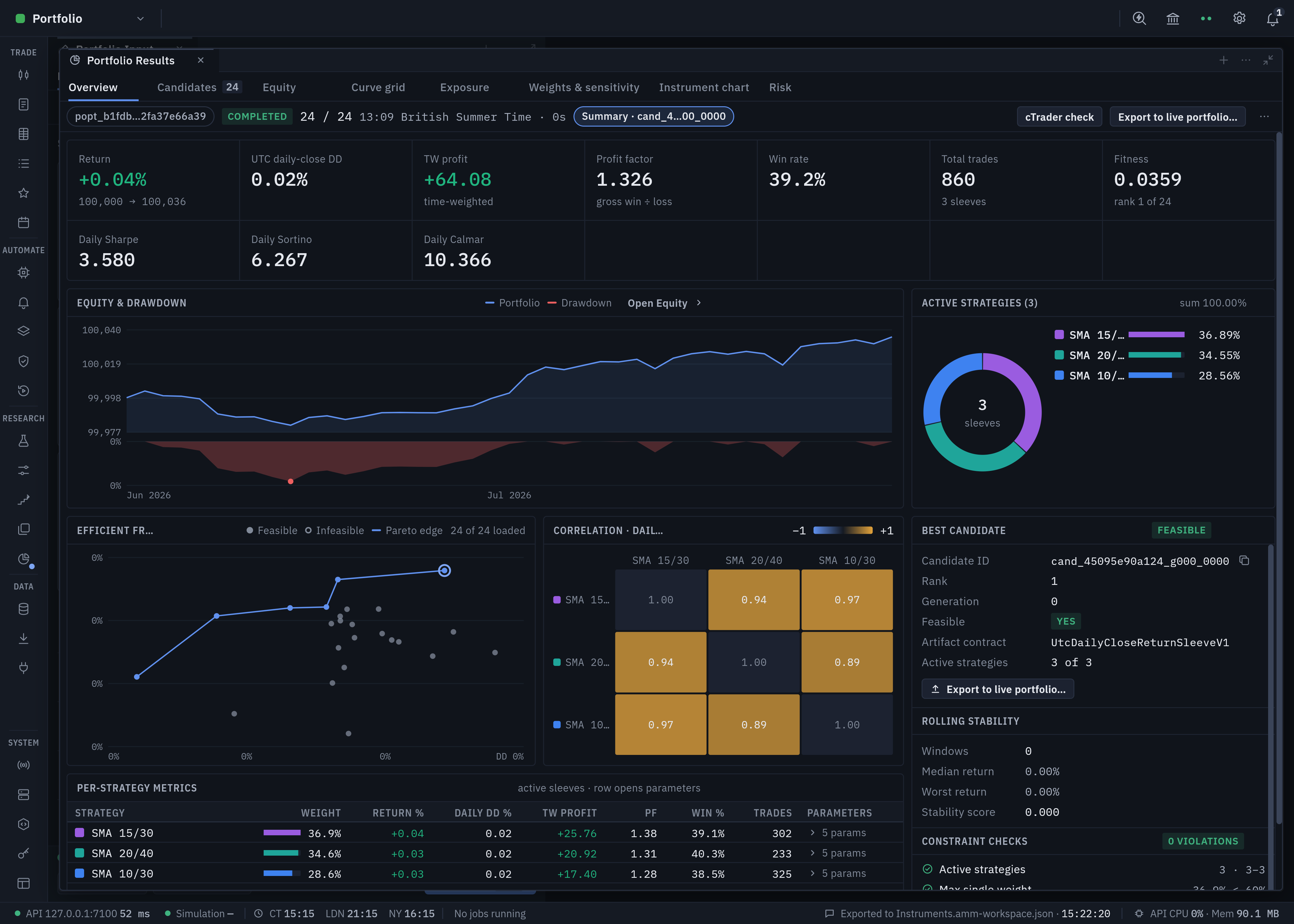
Task: Open the Risk tab
Action: pyautogui.click(x=780, y=87)
